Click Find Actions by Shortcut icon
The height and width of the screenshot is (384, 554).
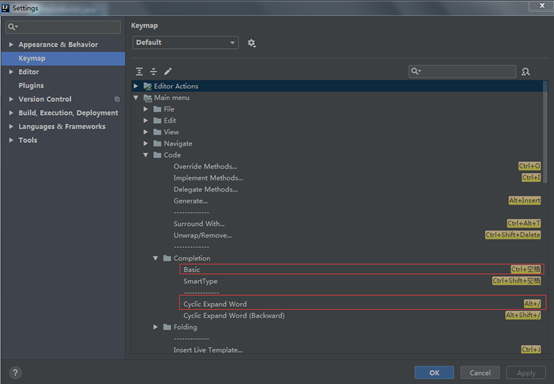coord(526,72)
